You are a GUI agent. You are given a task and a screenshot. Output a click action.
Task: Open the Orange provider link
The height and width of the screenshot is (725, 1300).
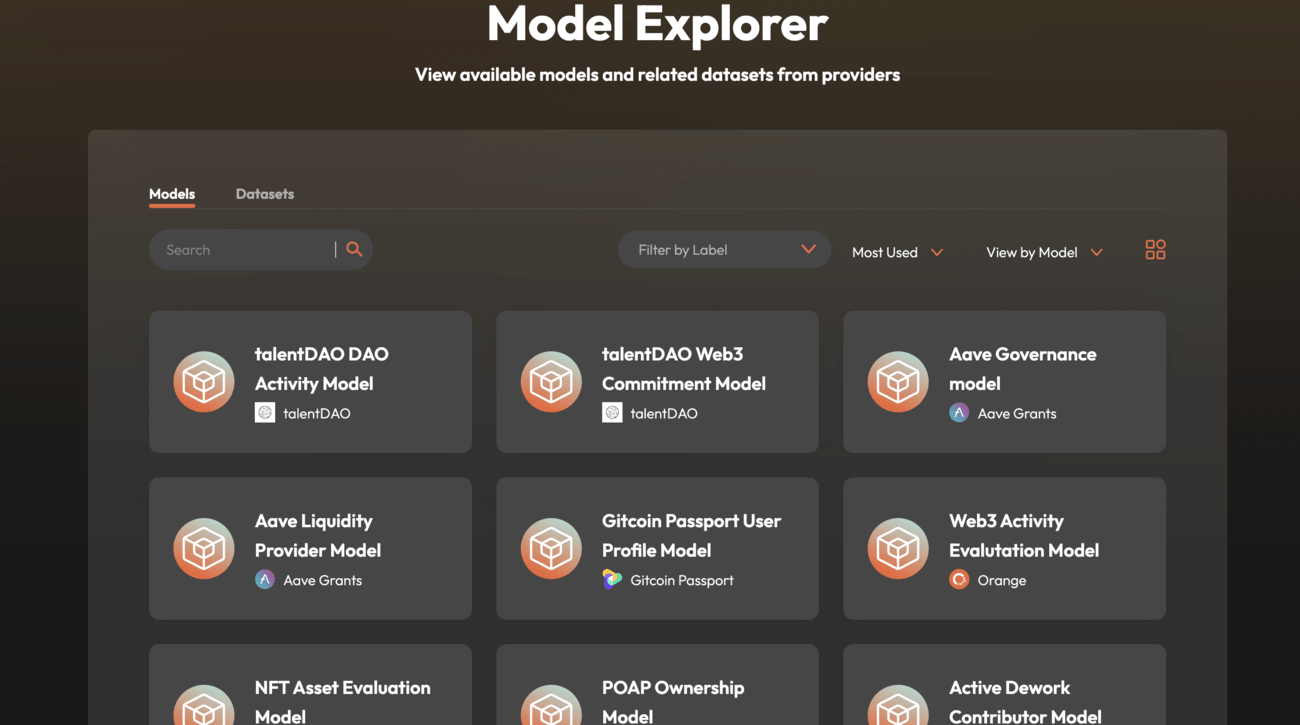pyautogui.click(x=1002, y=580)
